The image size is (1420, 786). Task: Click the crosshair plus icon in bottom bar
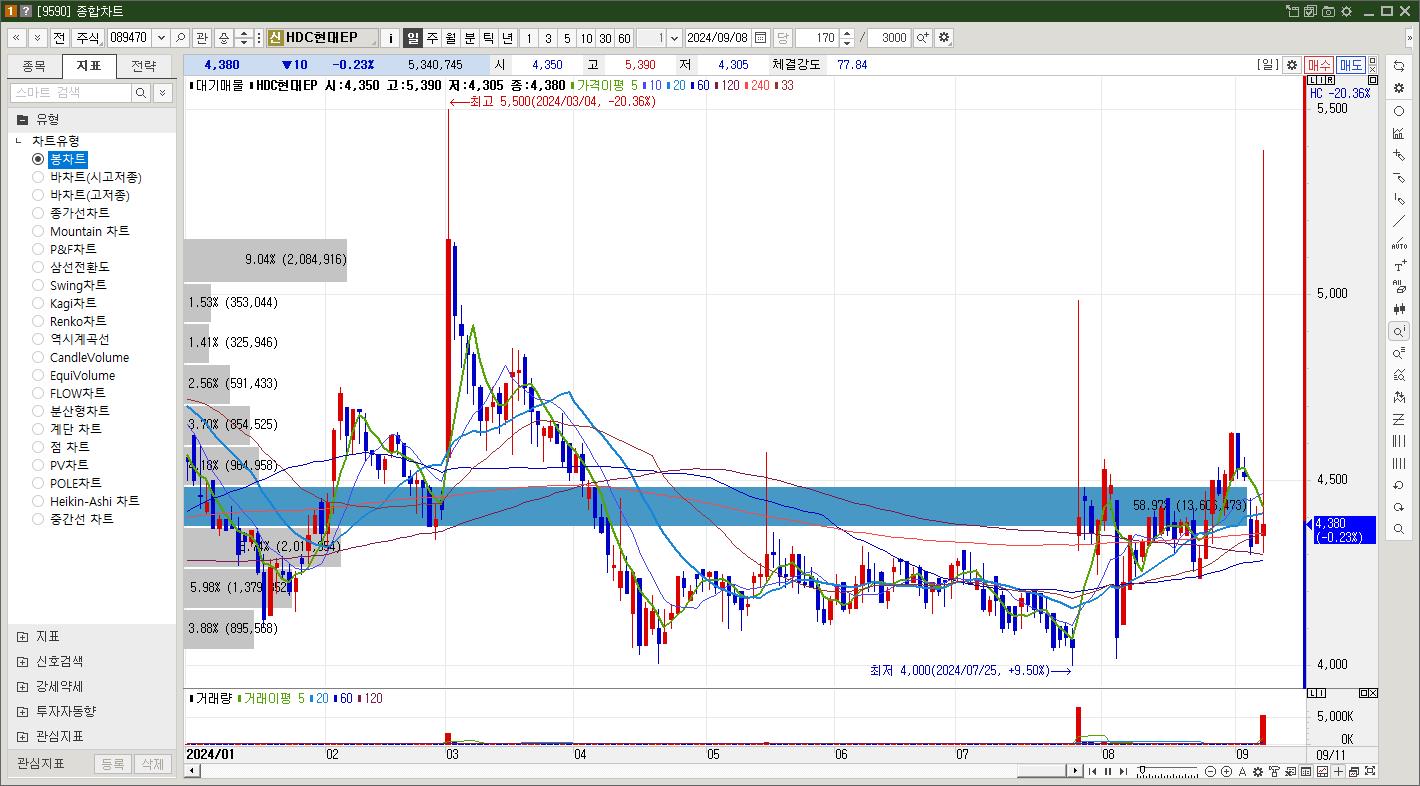[x=1339, y=771]
